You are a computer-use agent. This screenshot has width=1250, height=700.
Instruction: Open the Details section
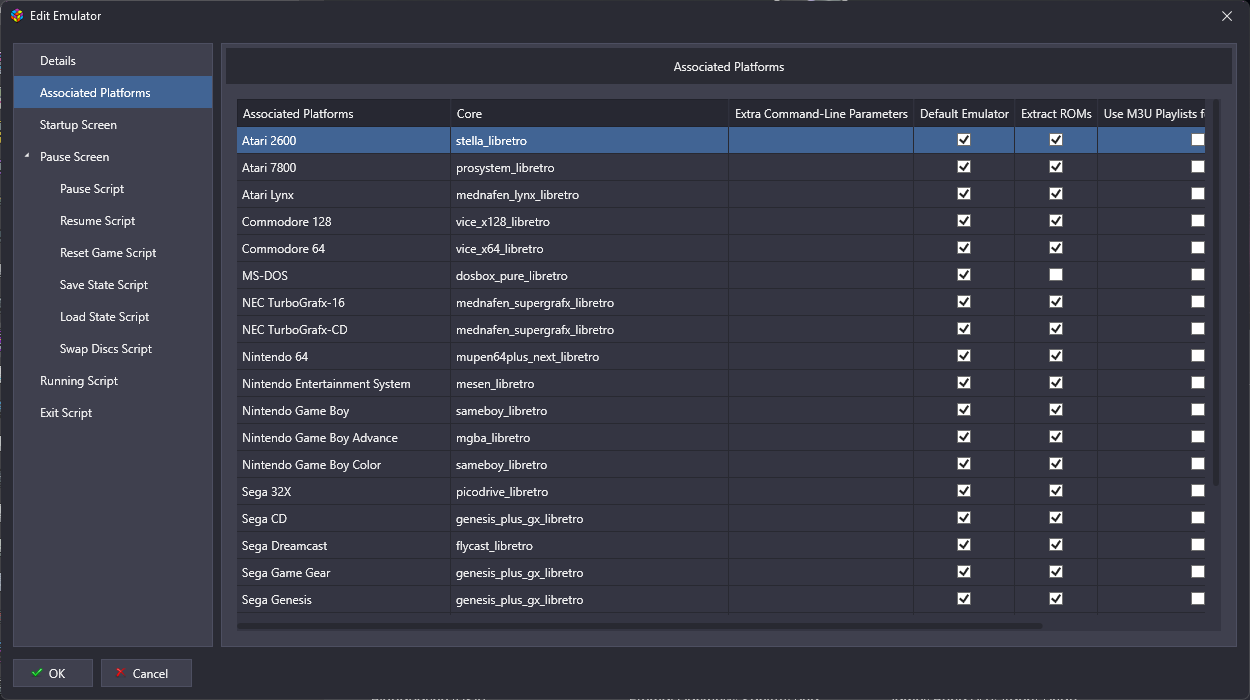(x=113, y=61)
